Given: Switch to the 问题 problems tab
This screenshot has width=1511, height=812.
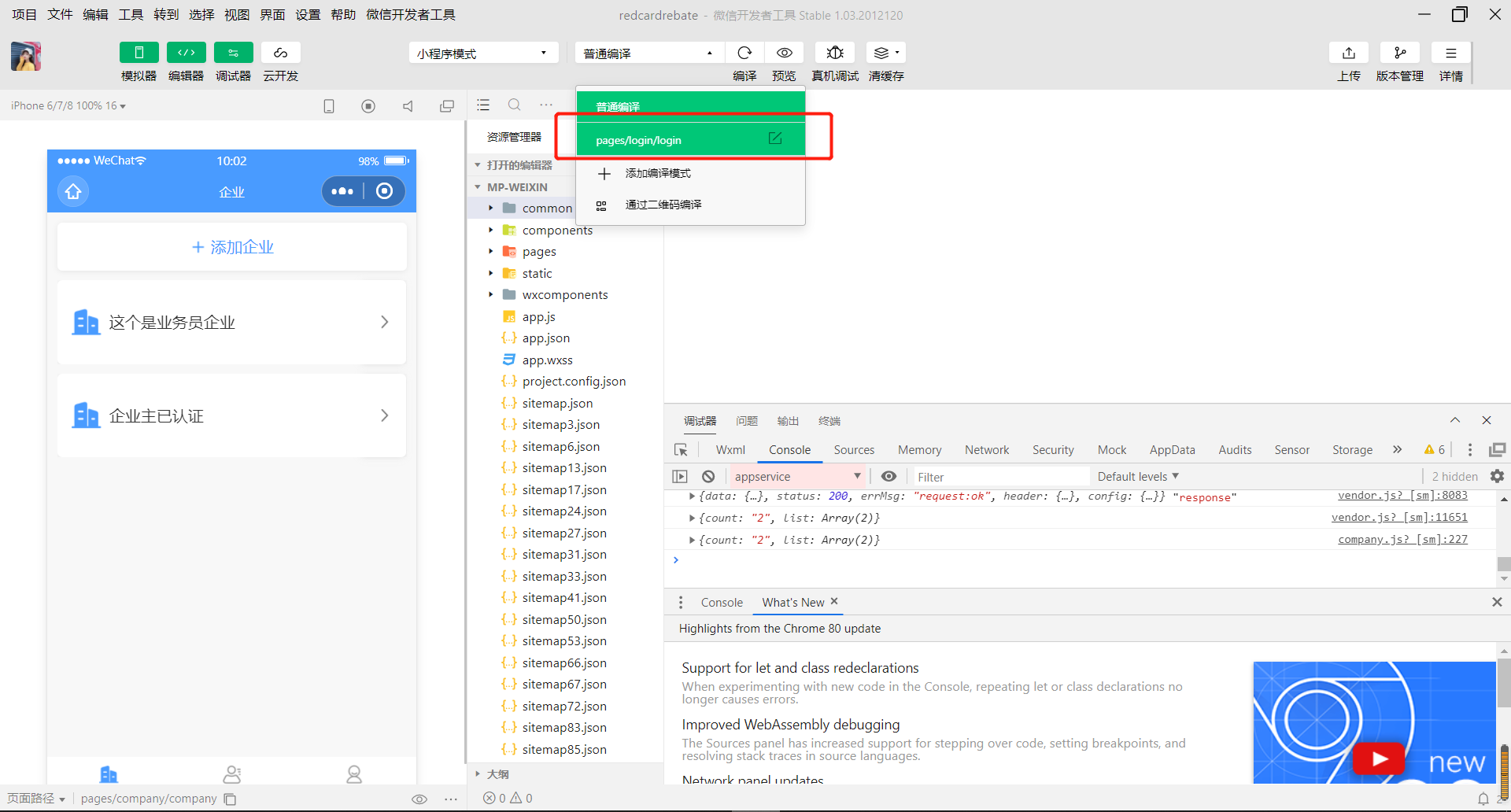Looking at the screenshot, I should tap(746, 421).
